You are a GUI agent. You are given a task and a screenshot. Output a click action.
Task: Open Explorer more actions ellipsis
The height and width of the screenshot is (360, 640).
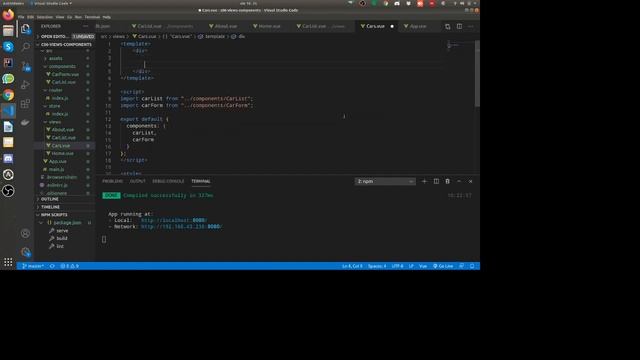pyautogui.click(x=85, y=26)
